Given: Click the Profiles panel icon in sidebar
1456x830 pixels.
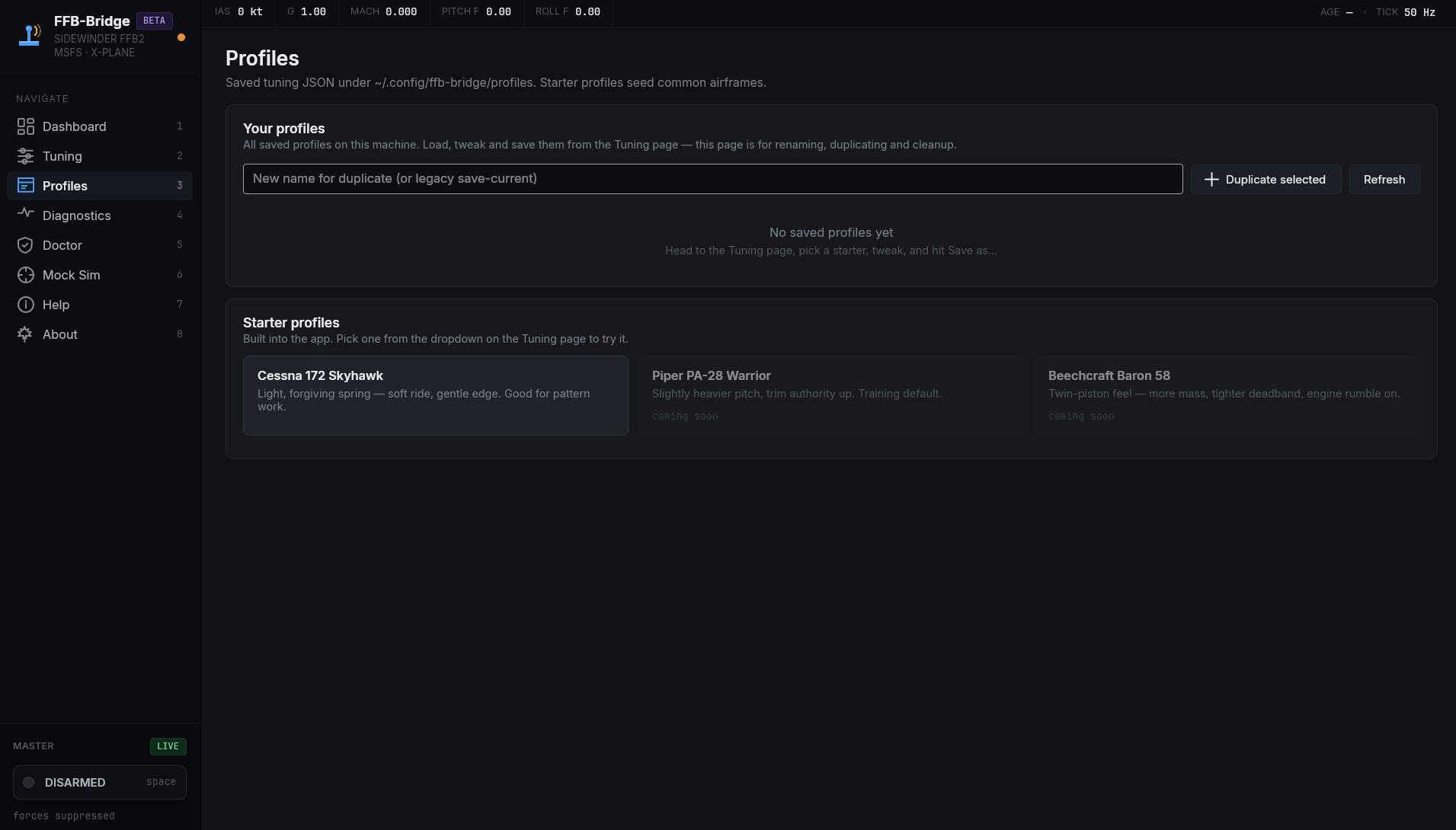Looking at the screenshot, I should tap(26, 186).
